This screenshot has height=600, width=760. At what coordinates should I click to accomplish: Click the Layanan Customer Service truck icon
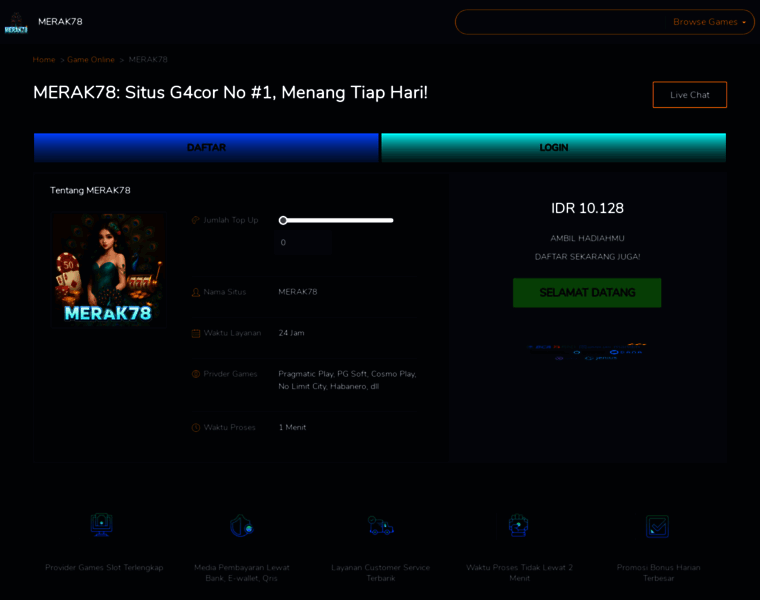coord(380,526)
